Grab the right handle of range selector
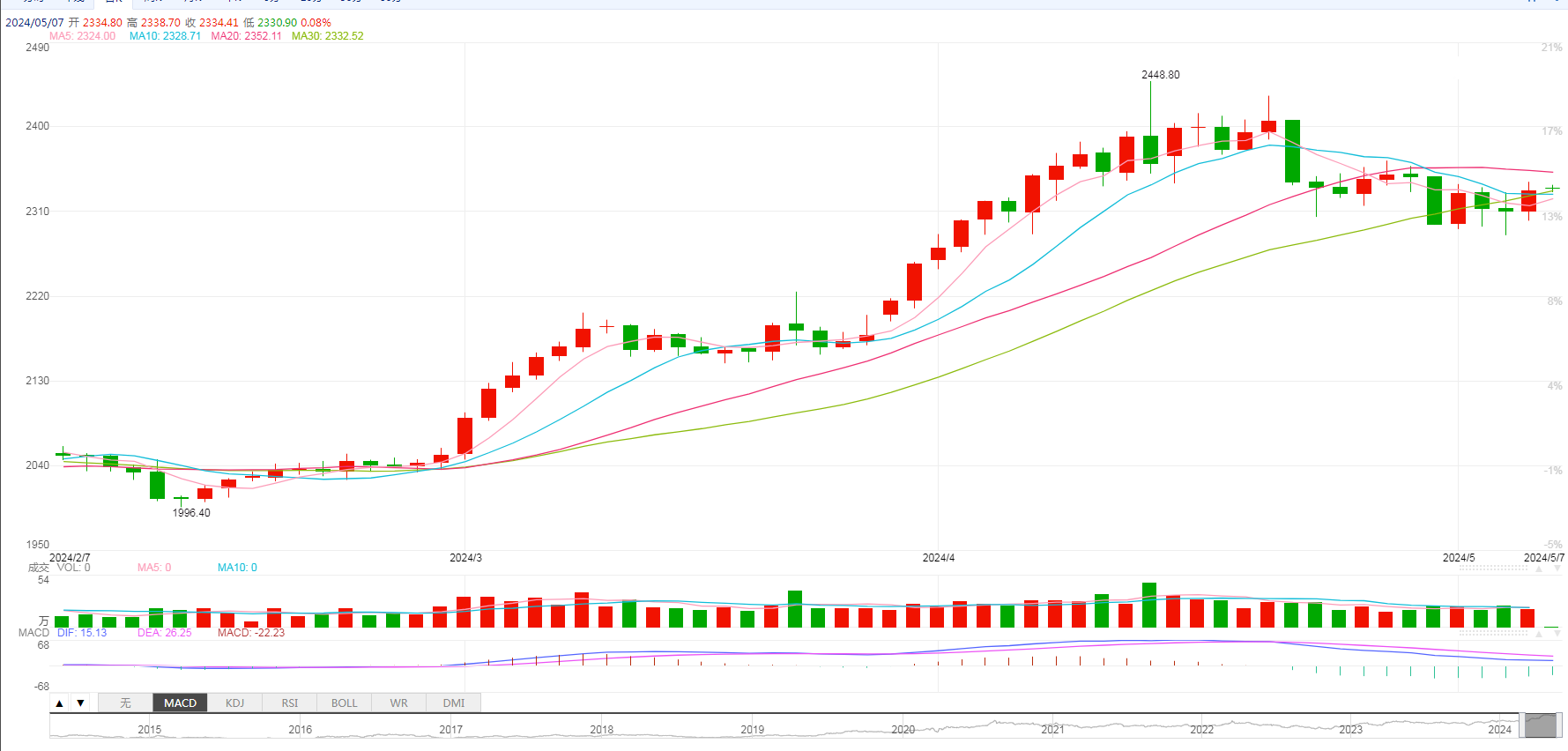This screenshot has height=751, width=1568. (x=1558, y=725)
